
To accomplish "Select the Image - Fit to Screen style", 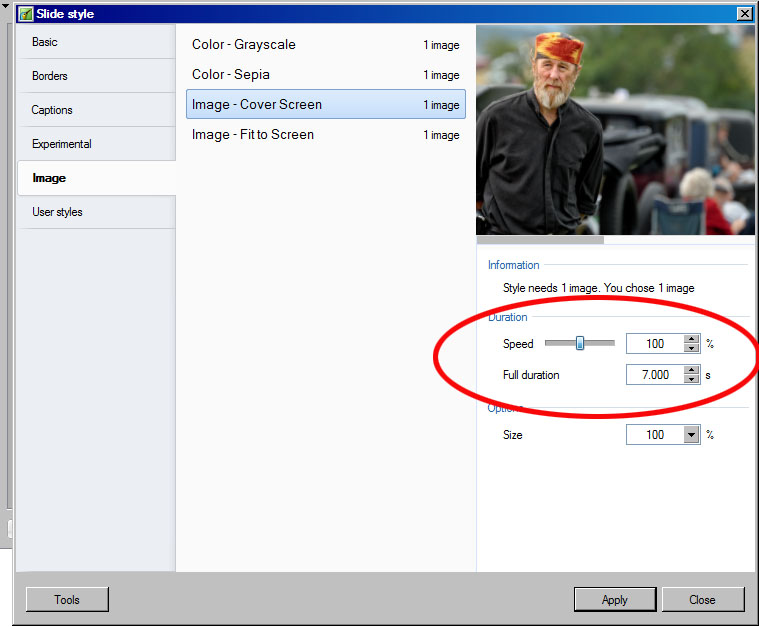I will 325,135.
